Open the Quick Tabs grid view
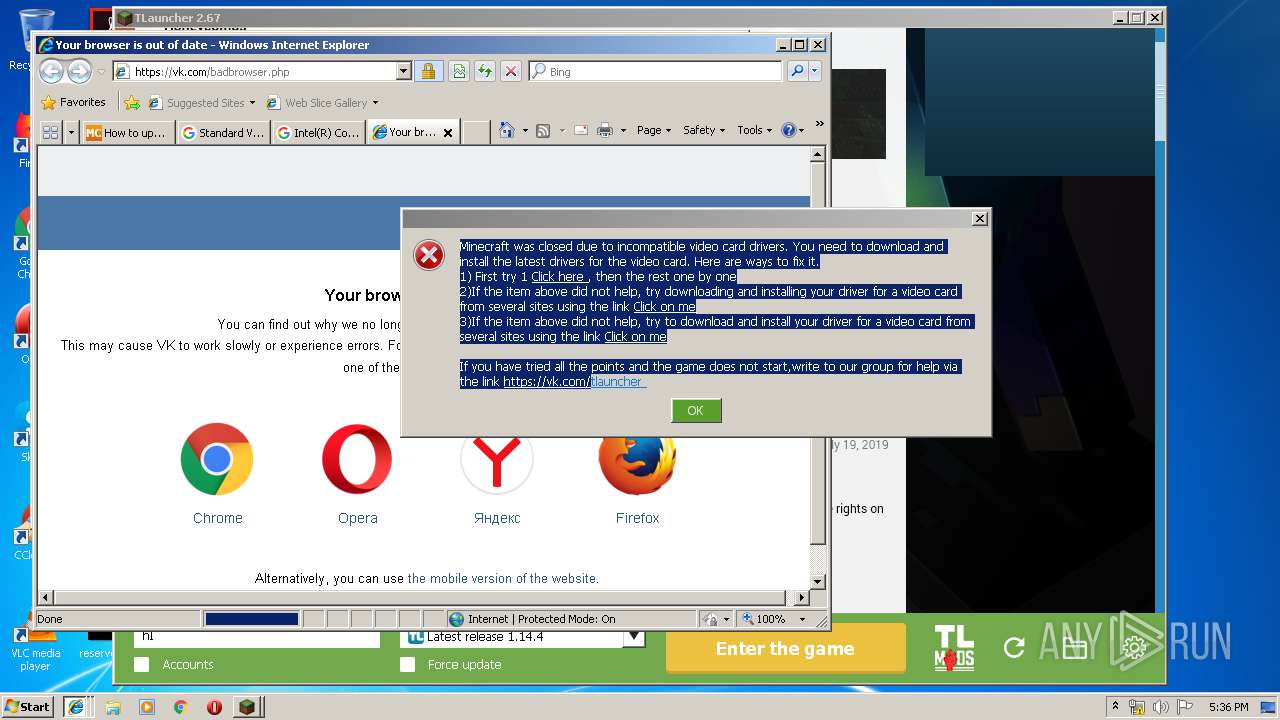Image resolution: width=1280 pixels, height=720 pixels. pyautogui.click(x=50, y=132)
